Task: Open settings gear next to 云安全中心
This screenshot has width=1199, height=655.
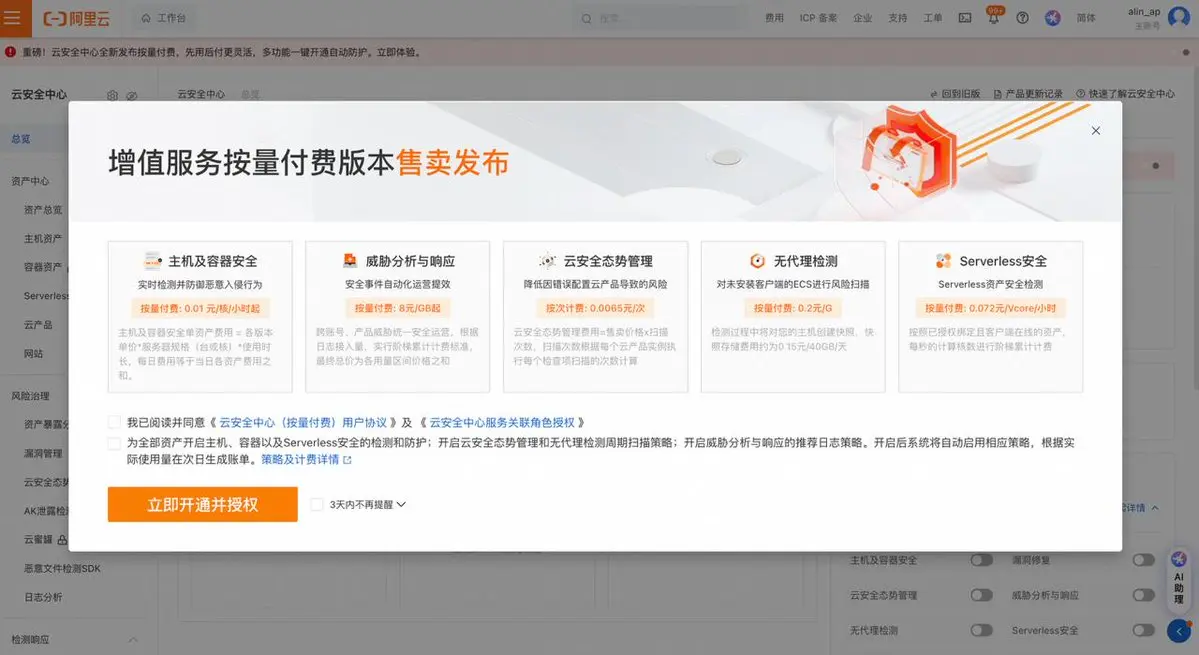Action: click(x=112, y=96)
